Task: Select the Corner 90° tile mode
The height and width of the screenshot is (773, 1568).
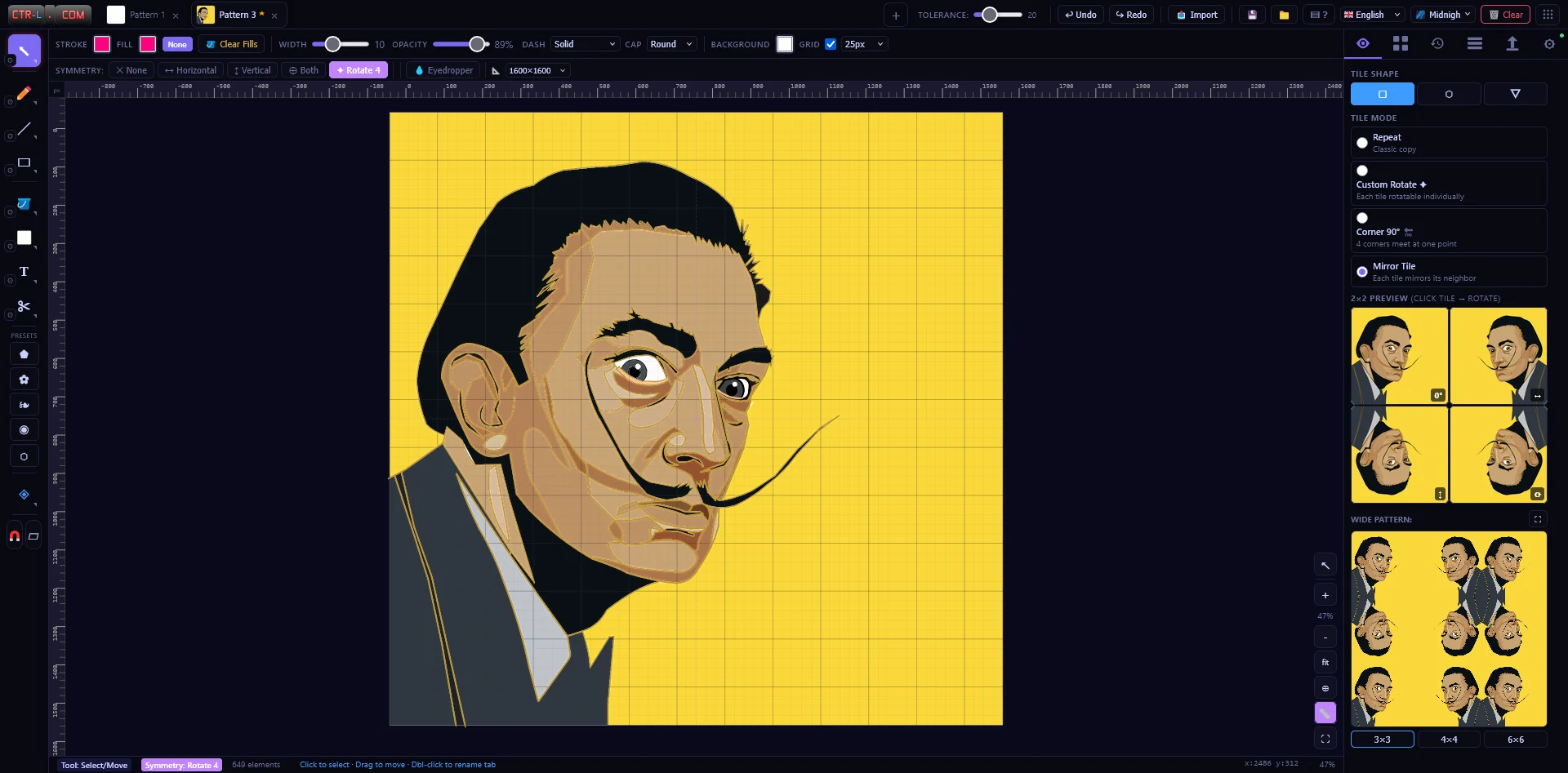Action: click(x=1449, y=231)
